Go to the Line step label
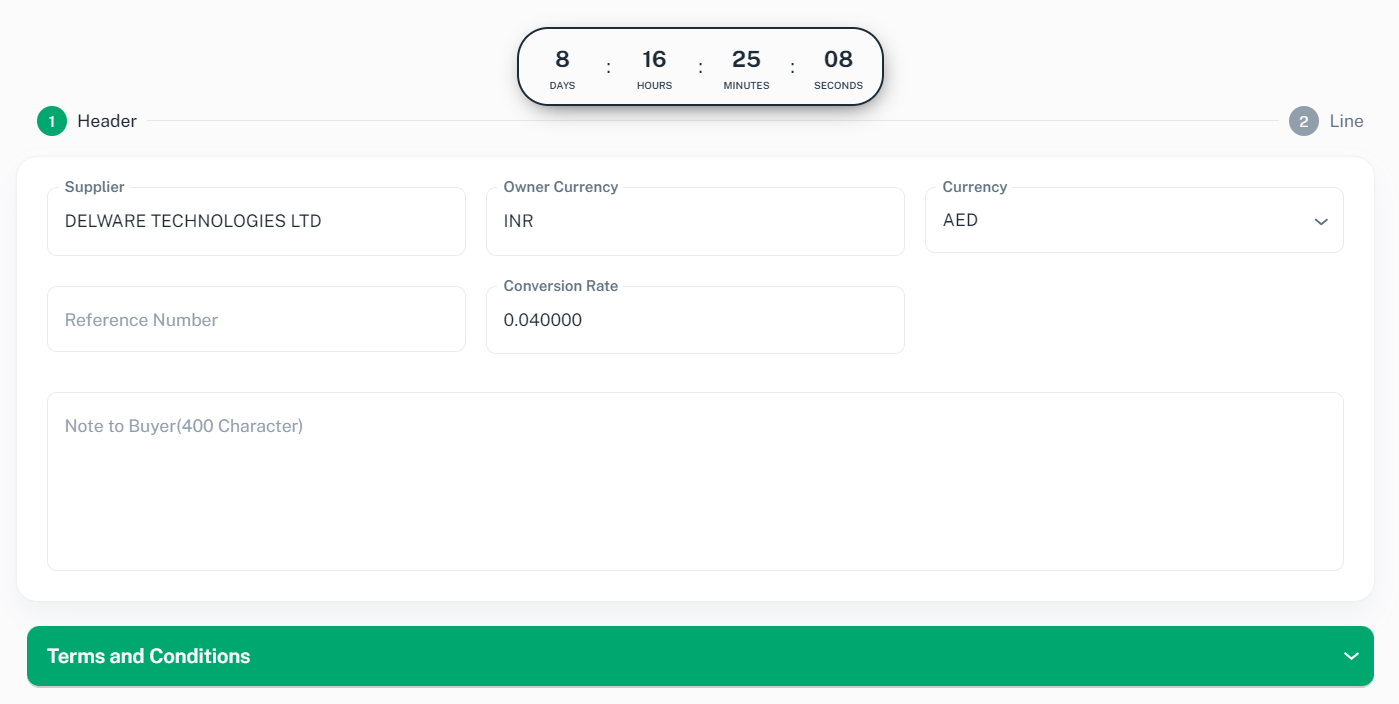 click(1346, 121)
